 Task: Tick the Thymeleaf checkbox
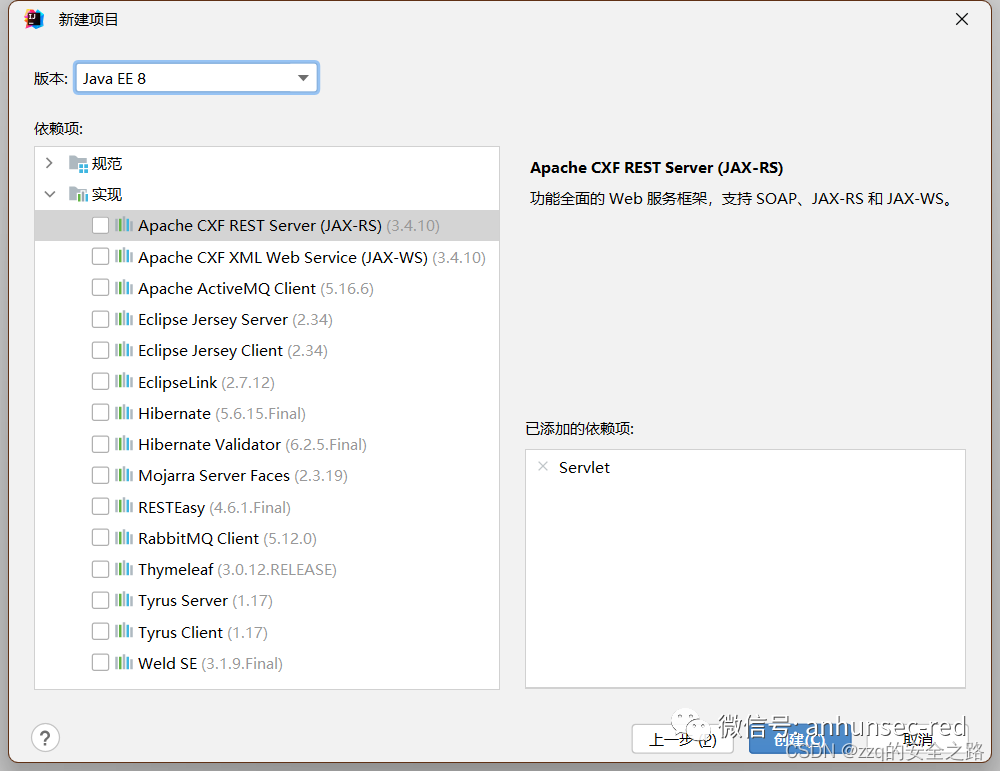pos(100,569)
